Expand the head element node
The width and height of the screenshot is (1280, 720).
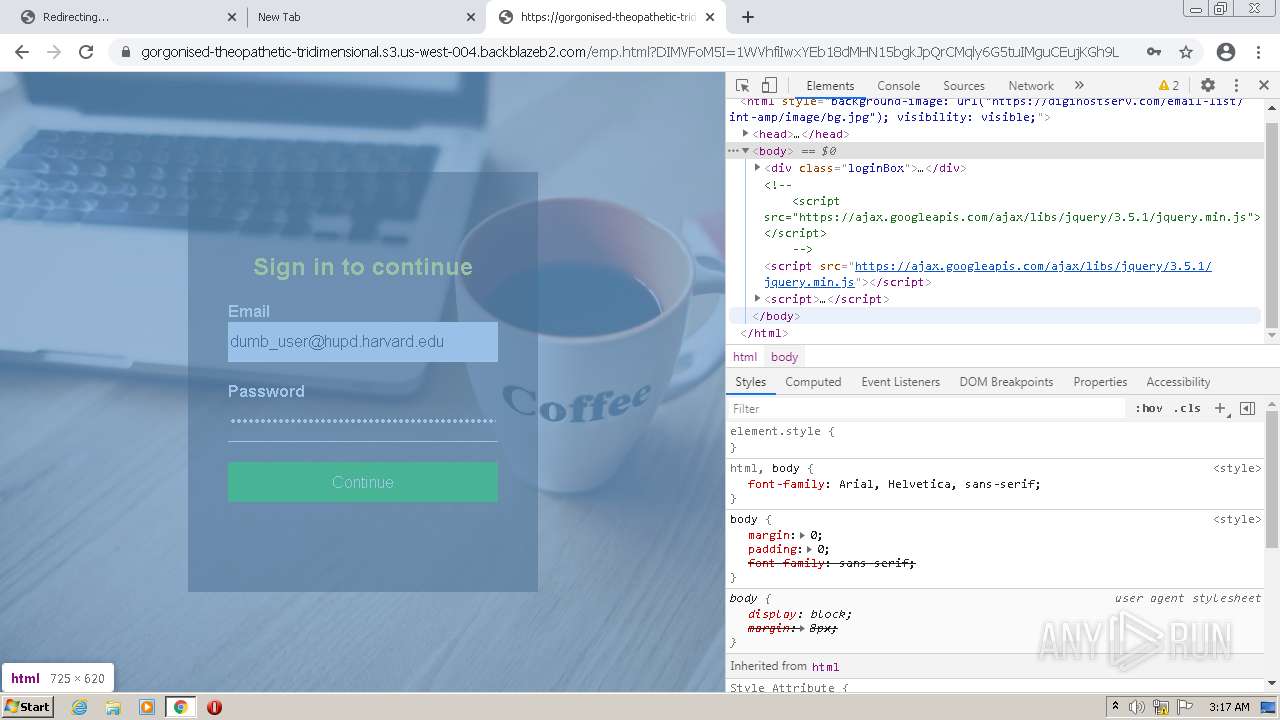pos(745,134)
